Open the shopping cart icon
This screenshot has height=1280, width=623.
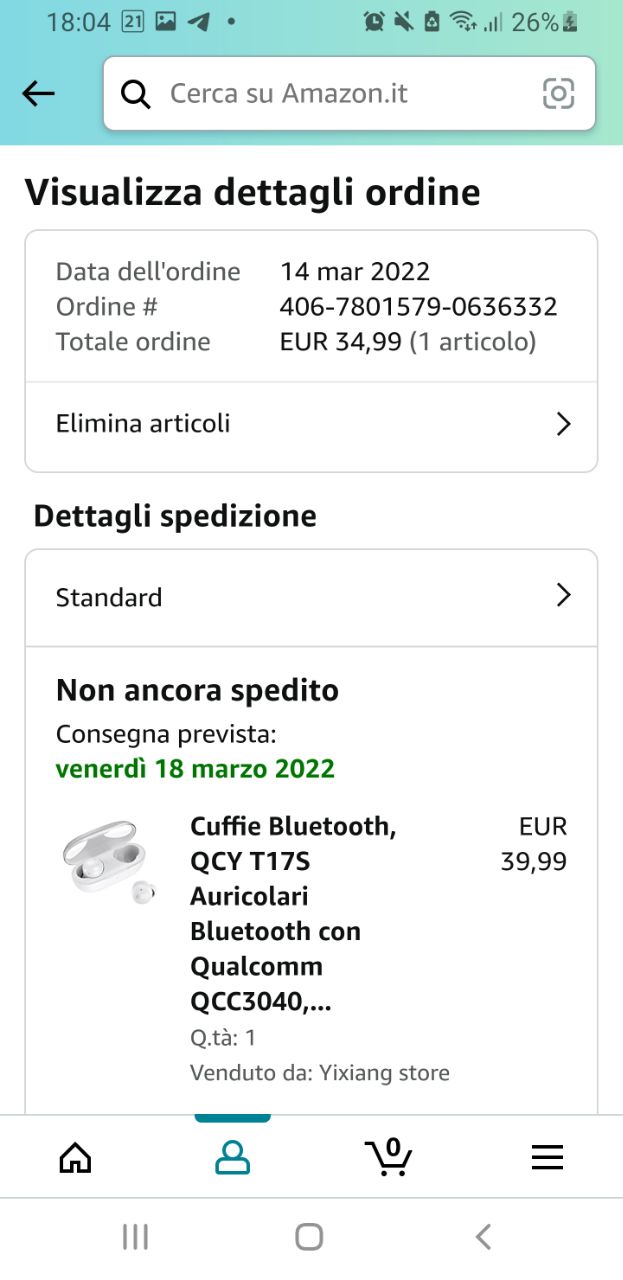[x=388, y=1156]
